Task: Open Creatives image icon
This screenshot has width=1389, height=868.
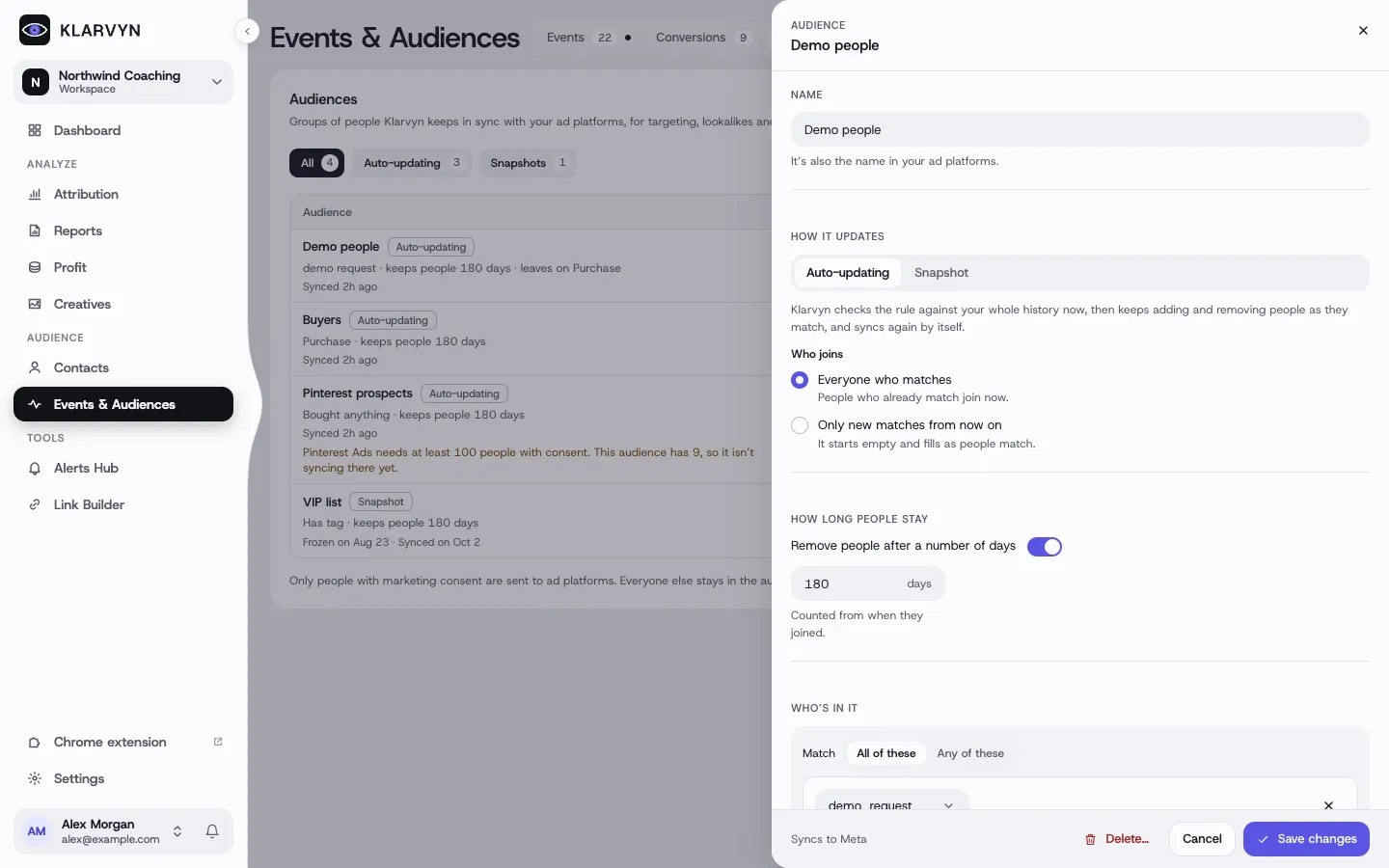Action: 35,304
